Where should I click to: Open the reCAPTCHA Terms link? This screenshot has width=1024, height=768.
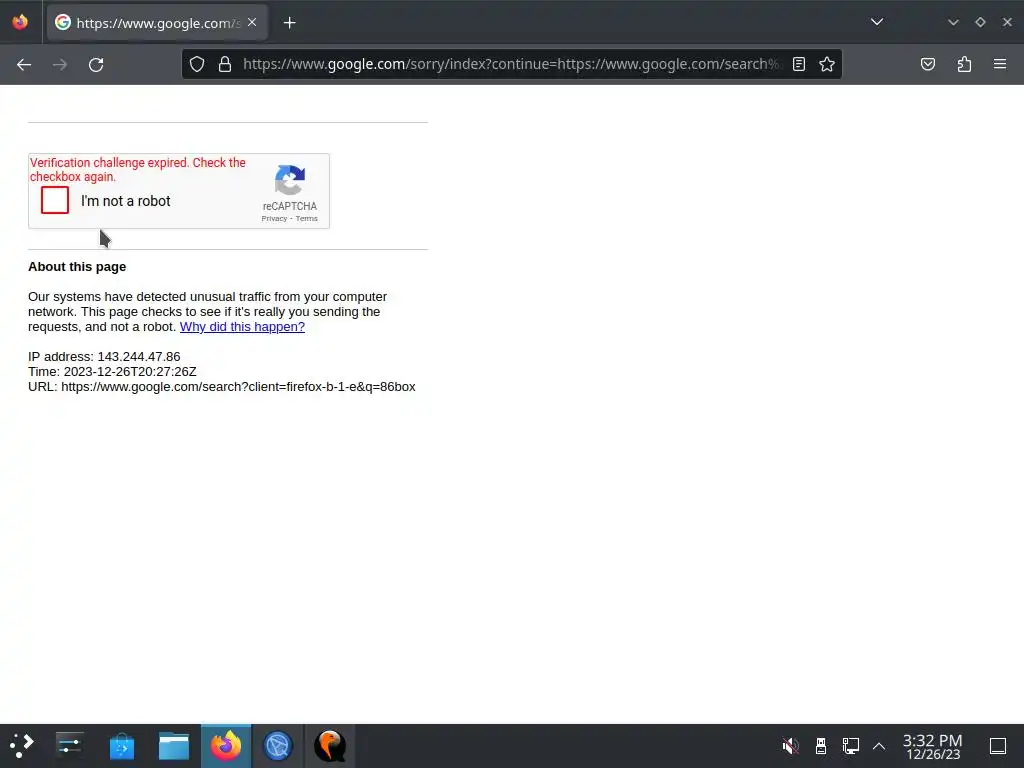306,219
